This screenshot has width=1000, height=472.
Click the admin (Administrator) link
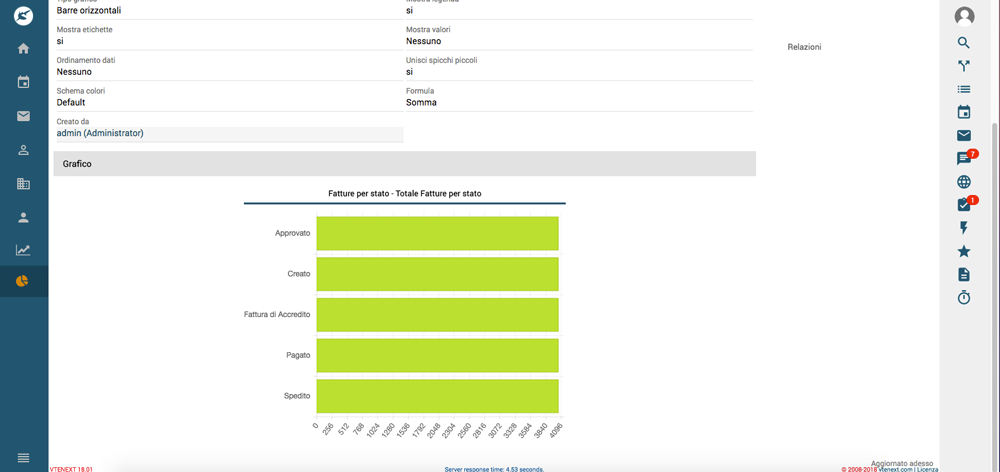[x=99, y=133]
